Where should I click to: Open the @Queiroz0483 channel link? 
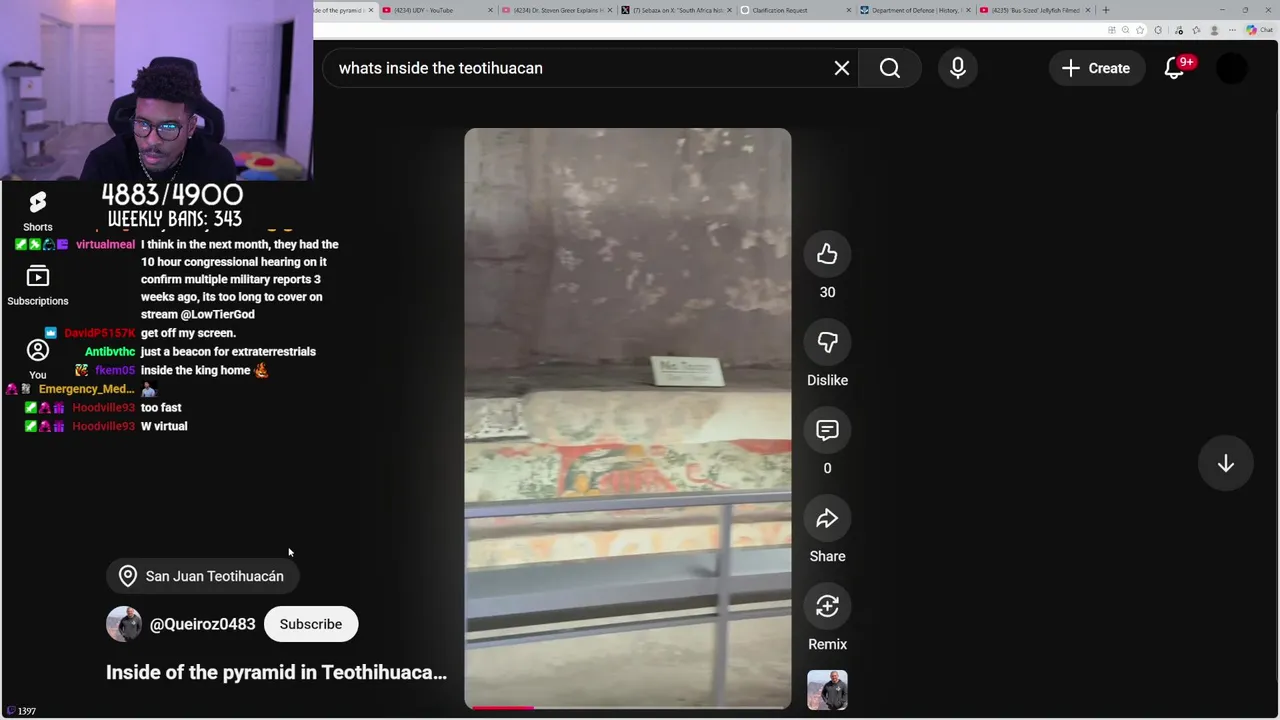[202, 624]
